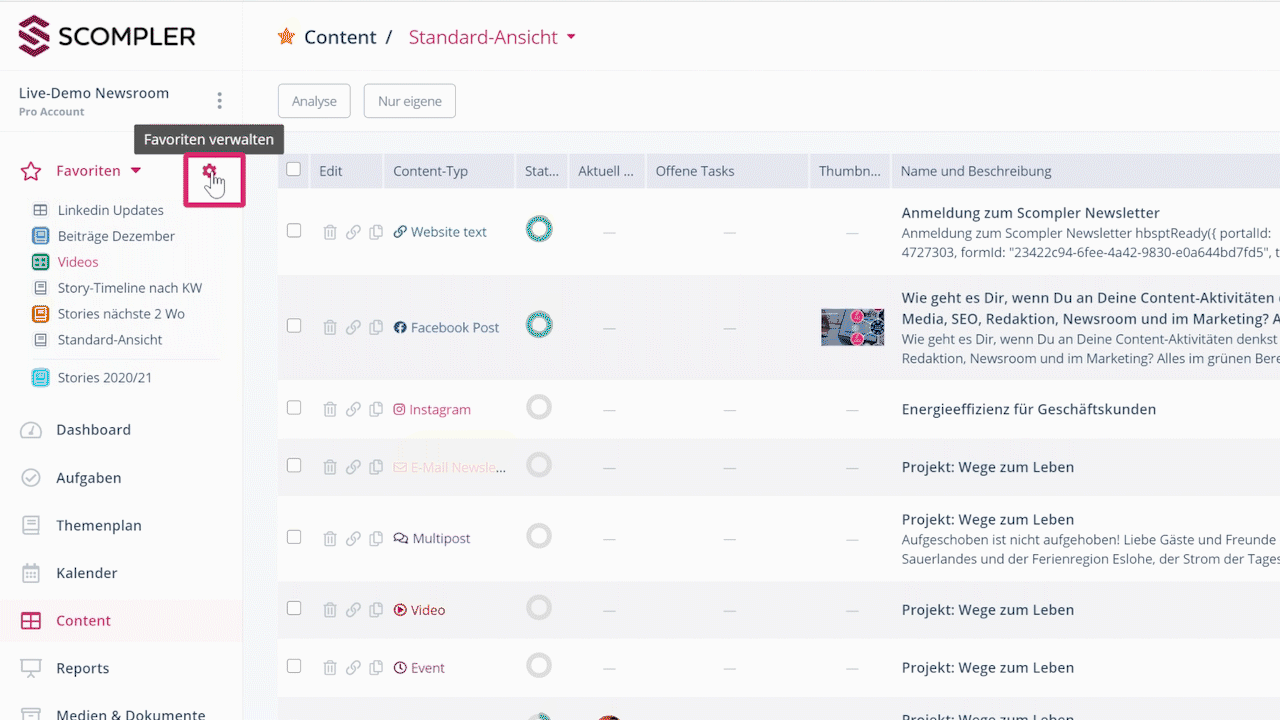Select the Facebook Post row checkbox
Screen dimensions: 1280x720
click(294, 326)
